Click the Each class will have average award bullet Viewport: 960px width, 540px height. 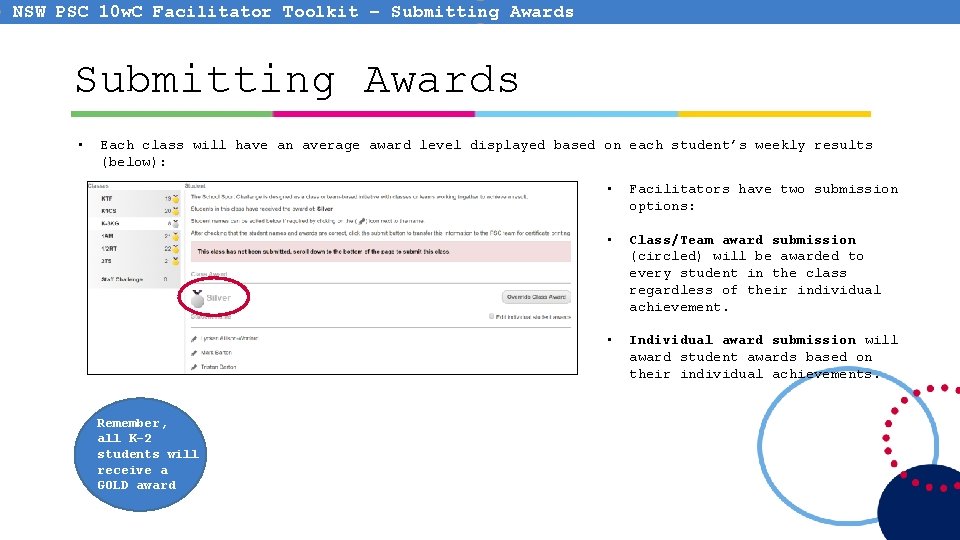tap(487, 153)
